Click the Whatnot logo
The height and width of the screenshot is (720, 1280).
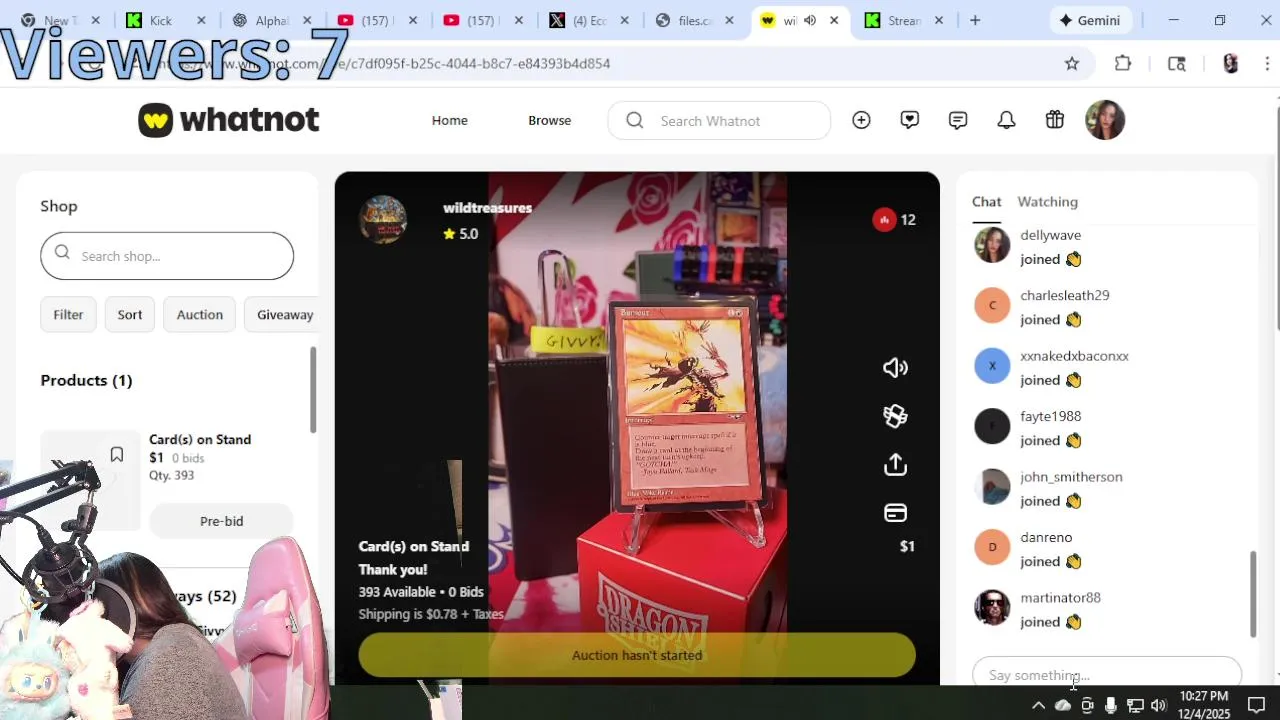229,120
